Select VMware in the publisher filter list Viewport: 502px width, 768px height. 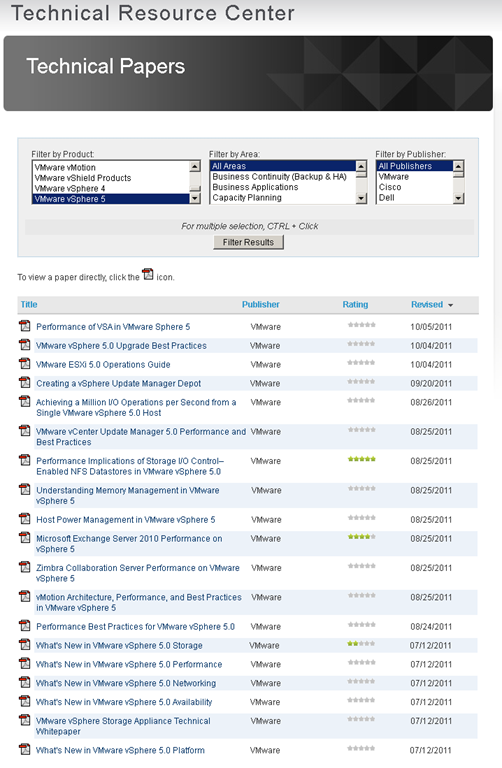point(415,176)
